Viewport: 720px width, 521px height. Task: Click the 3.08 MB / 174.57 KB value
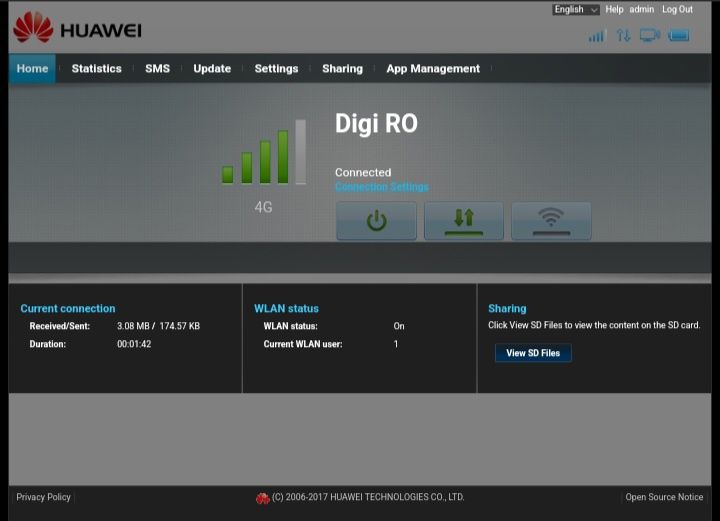pyautogui.click(x=158, y=326)
